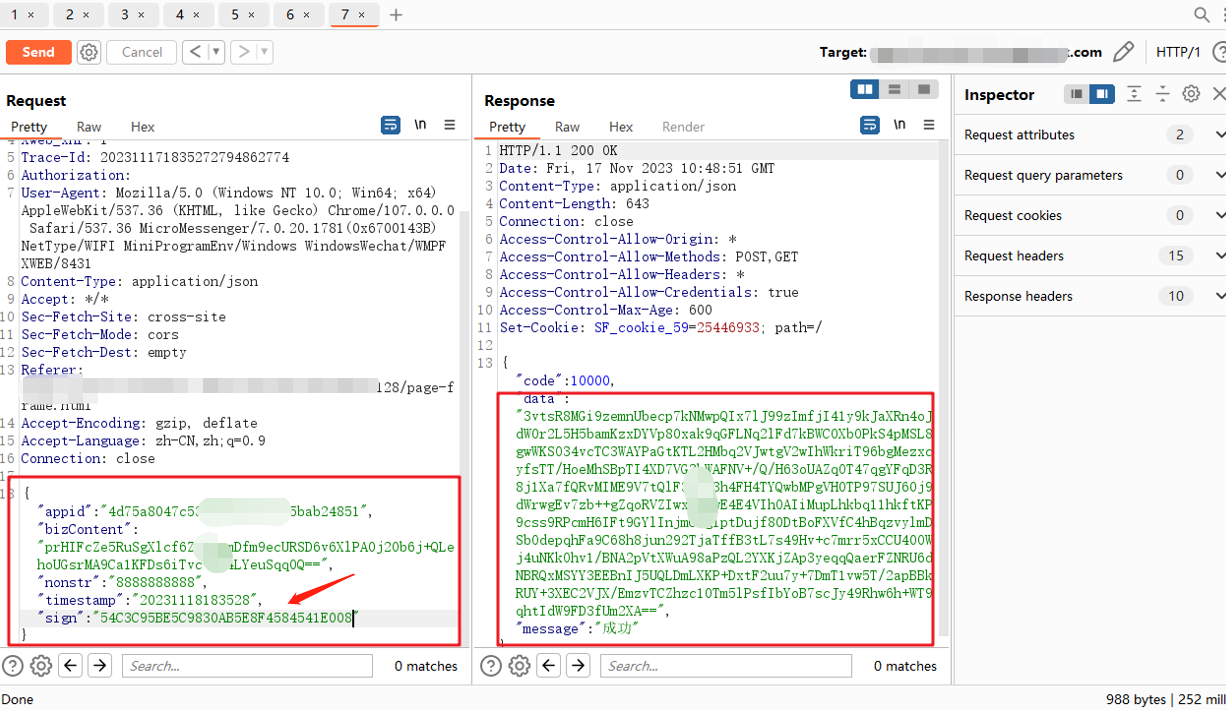Select the Request Raw view tab
Image resolution: width=1226 pixels, height=710 pixels.
pos(89,127)
